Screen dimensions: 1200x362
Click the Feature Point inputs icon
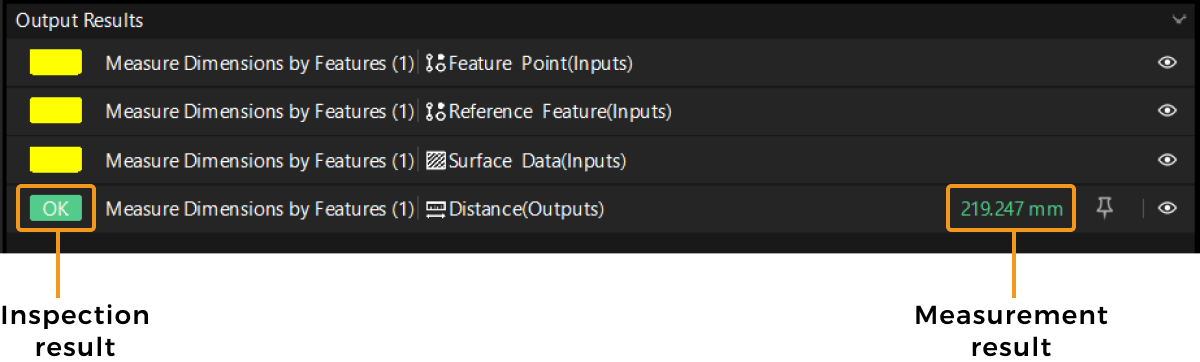pyautogui.click(x=435, y=64)
